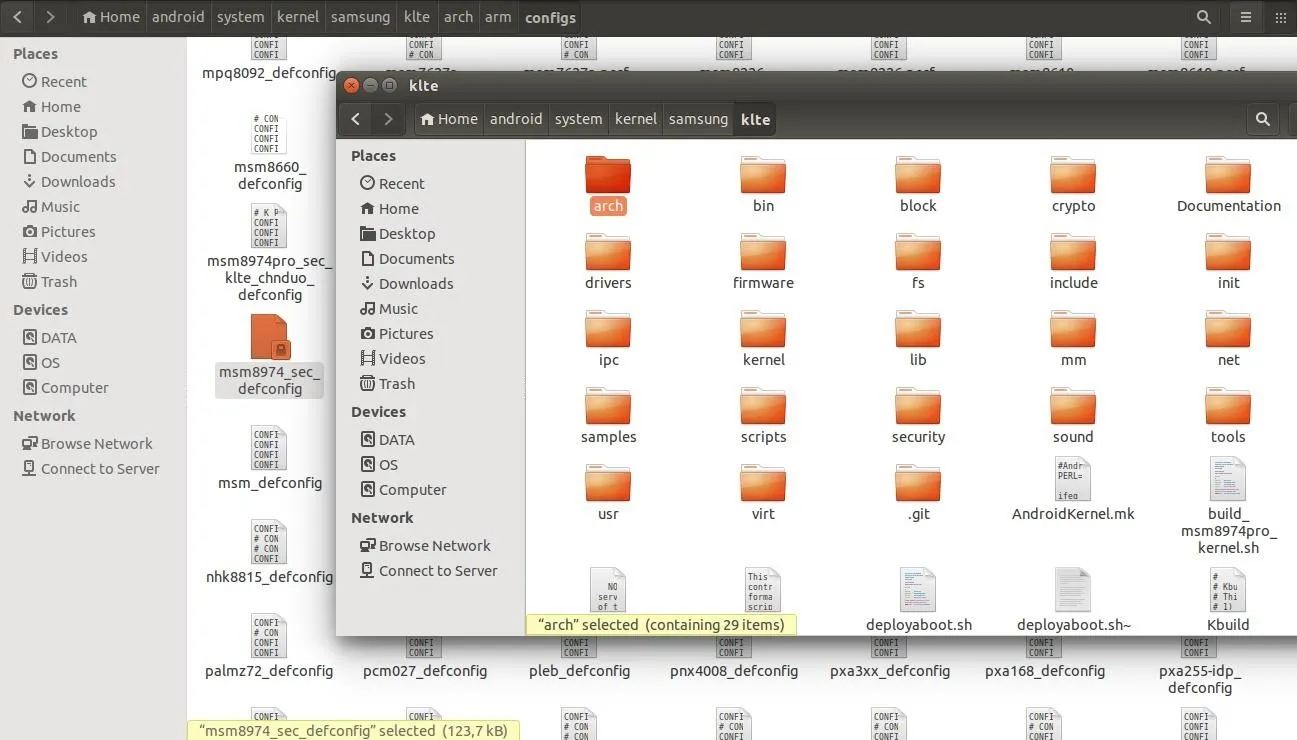Click klte breadcrumb in configs window

coord(416,17)
